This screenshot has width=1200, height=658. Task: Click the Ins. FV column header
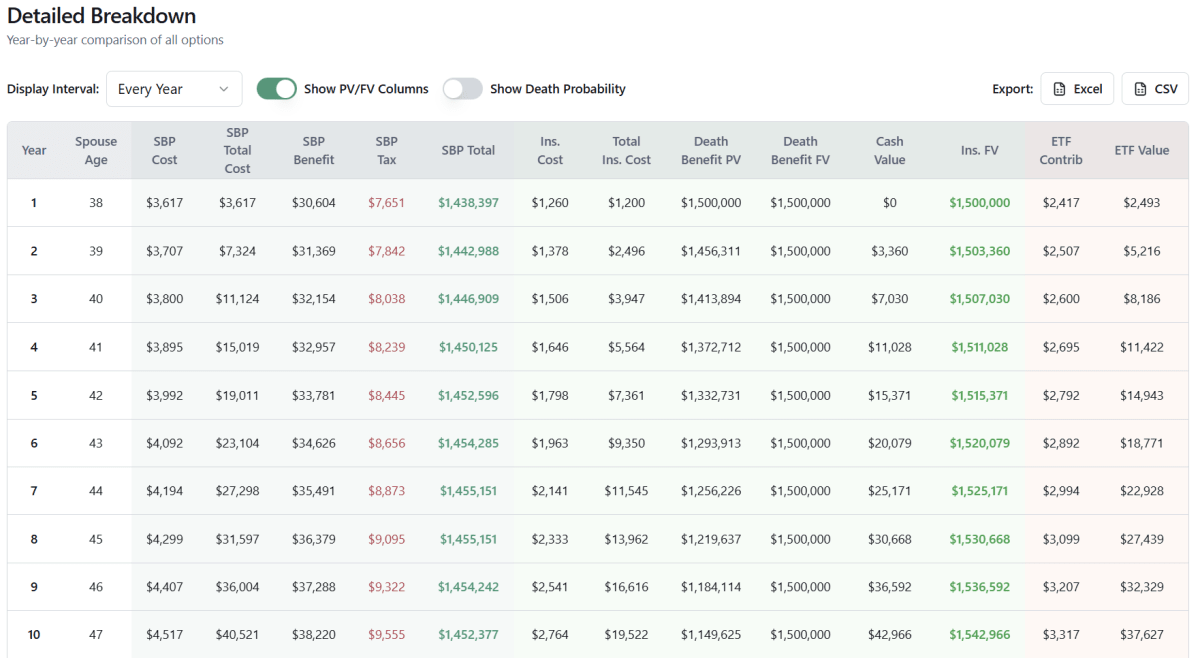point(980,150)
